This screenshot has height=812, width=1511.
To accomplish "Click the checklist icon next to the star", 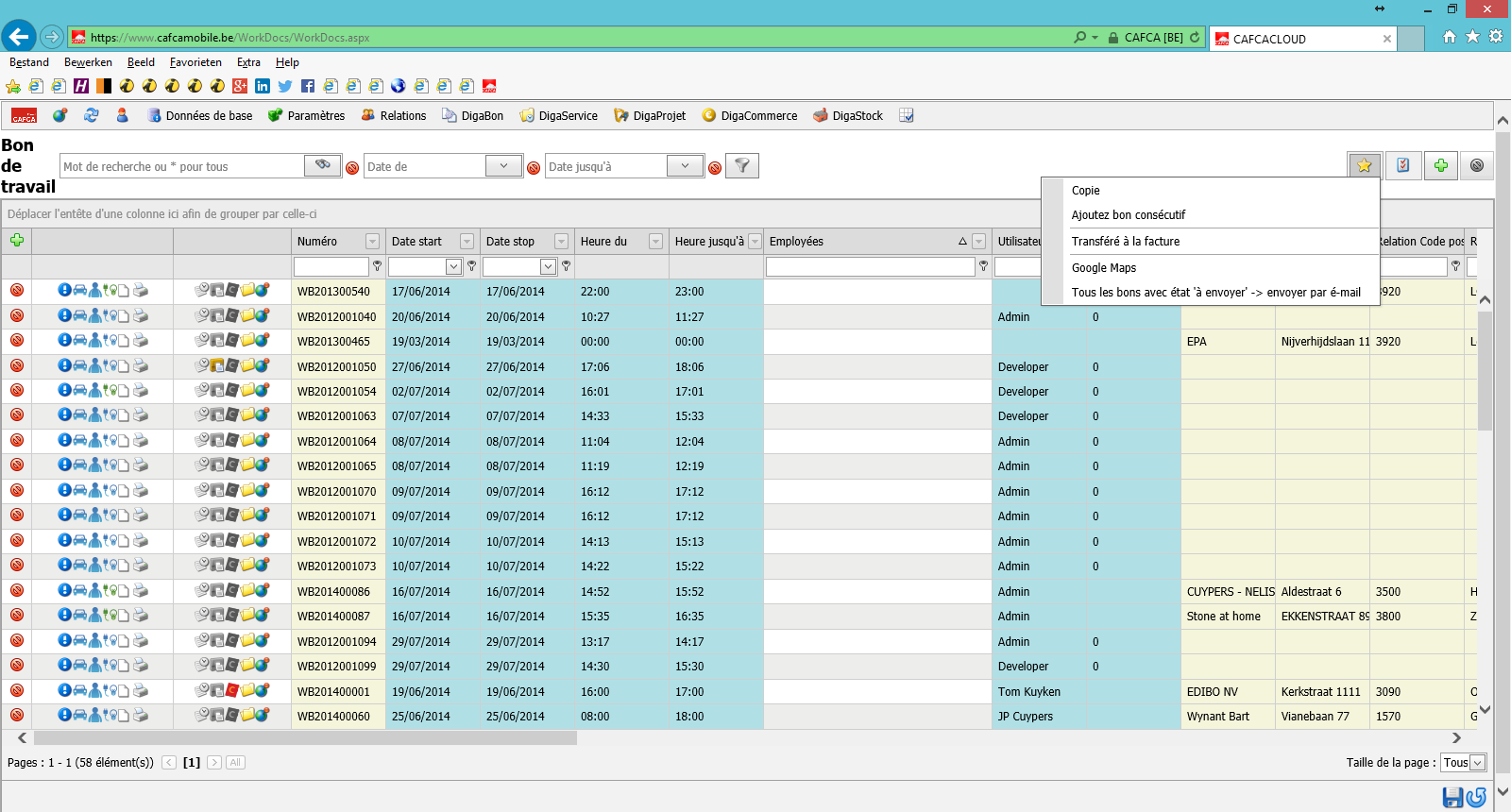I will (x=1403, y=165).
